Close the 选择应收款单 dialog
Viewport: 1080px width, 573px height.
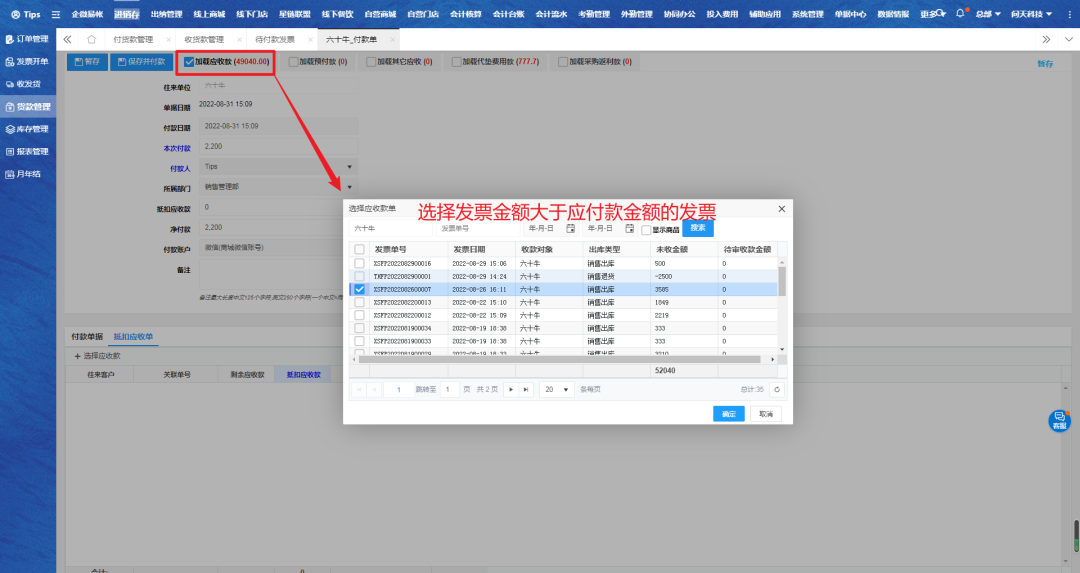(782, 208)
